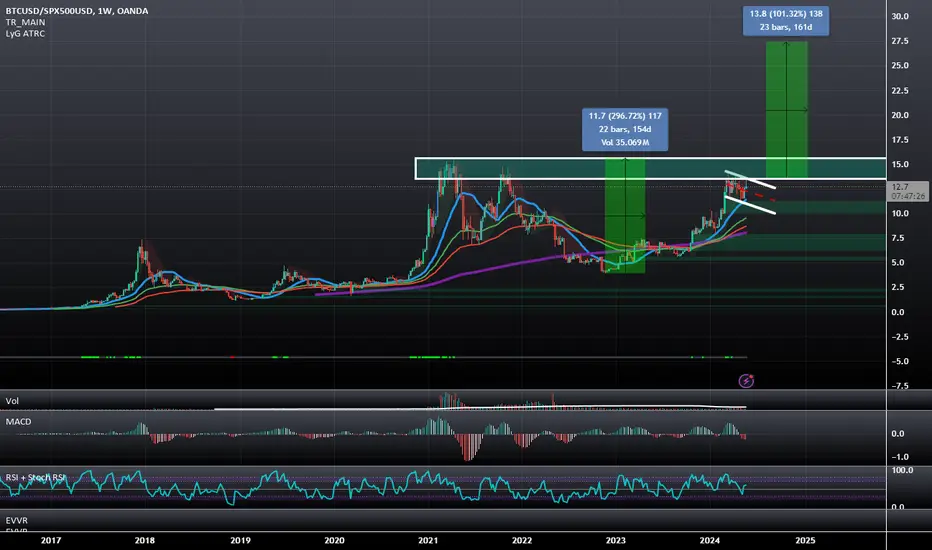This screenshot has height=550, width=932.
Task: Click the 30.0 price axis label
Action: pos(900,16)
